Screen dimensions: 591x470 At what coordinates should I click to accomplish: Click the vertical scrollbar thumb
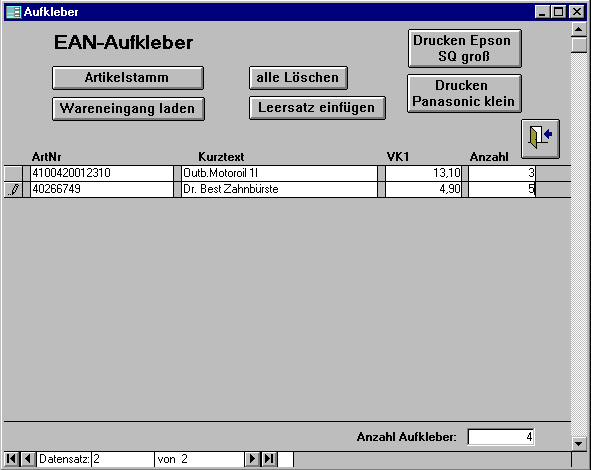tap(579, 45)
